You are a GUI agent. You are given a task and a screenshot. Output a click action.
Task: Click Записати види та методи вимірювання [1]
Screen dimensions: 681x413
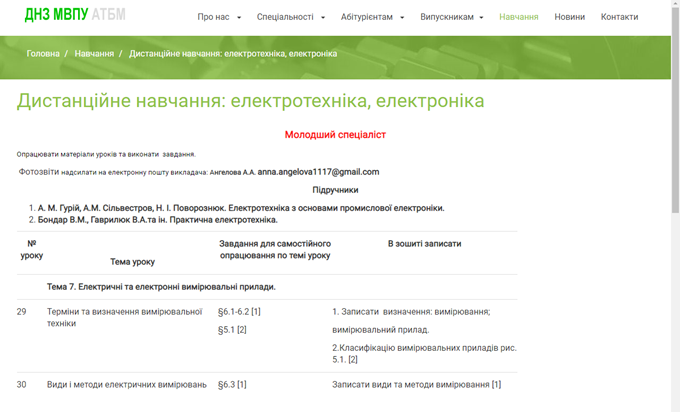tap(417, 385)
